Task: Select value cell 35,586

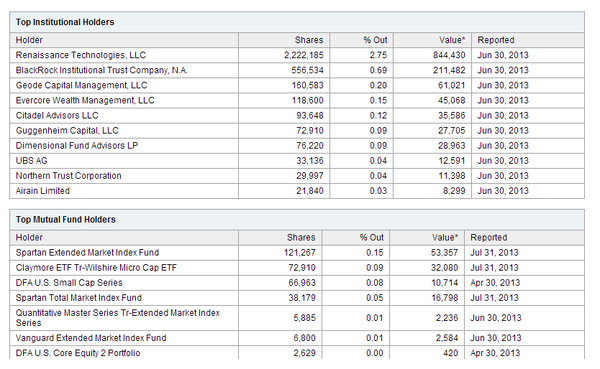Action: point(452,116)
